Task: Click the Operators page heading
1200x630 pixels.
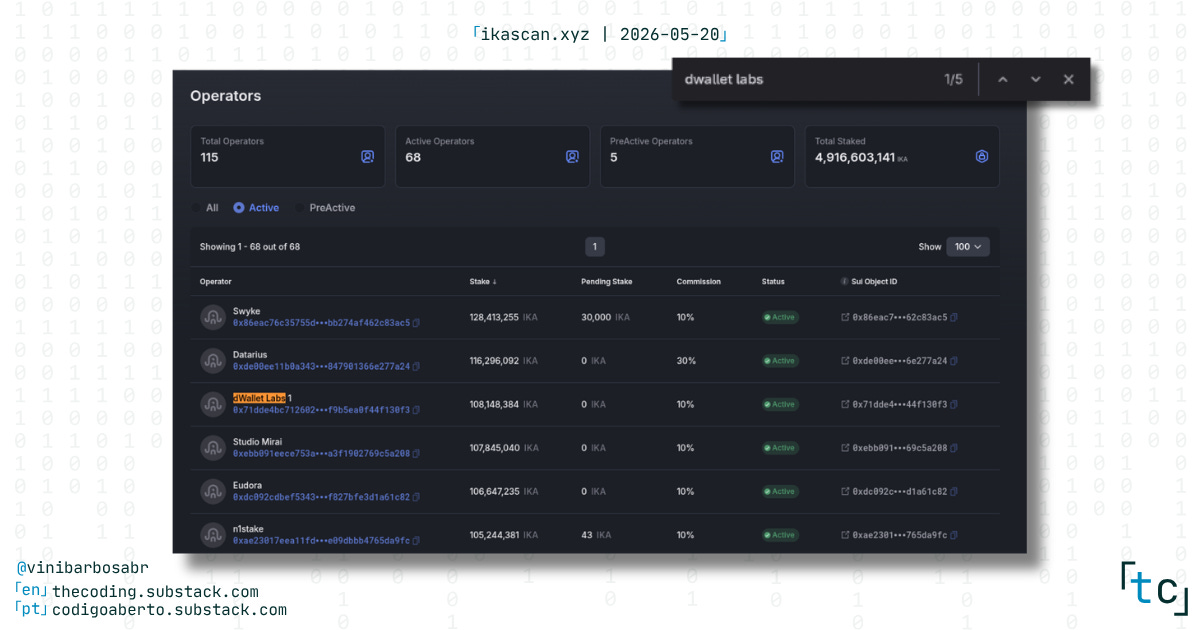Action: tap(226, 96)
